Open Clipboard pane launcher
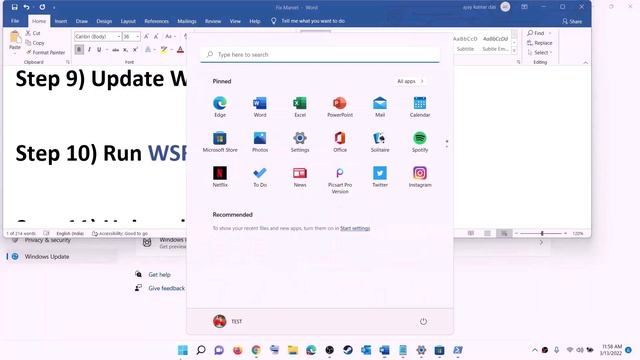Image resolution: width=640 pixels, height=360 pixels. click(x=68, y=62)
